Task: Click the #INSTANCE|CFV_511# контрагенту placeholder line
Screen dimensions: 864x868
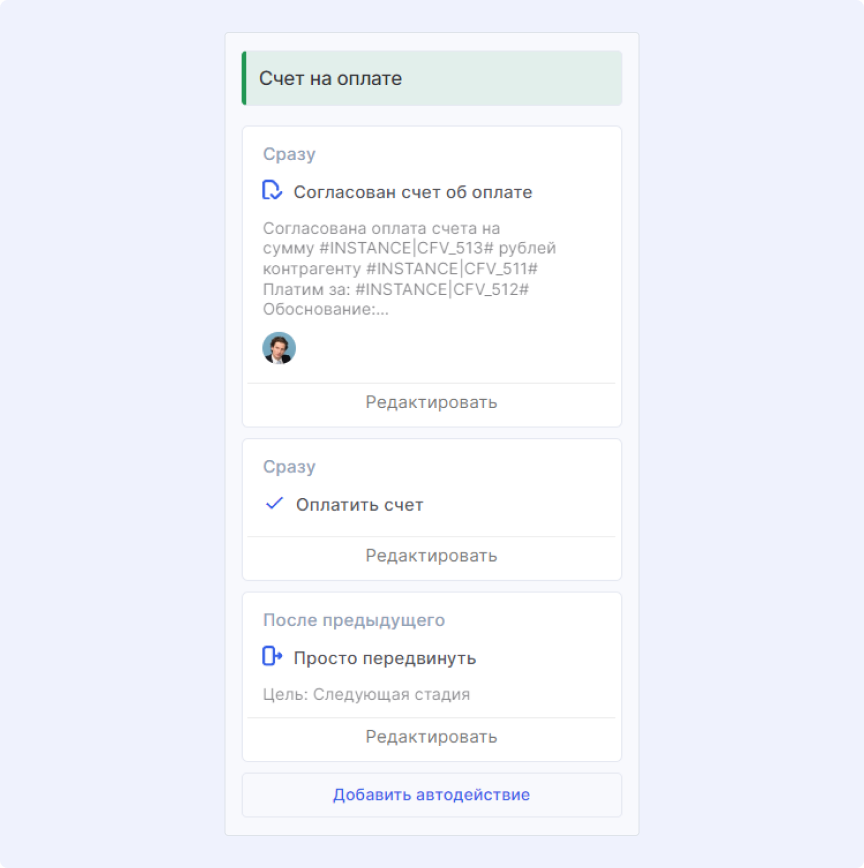Action: (400, 269)
